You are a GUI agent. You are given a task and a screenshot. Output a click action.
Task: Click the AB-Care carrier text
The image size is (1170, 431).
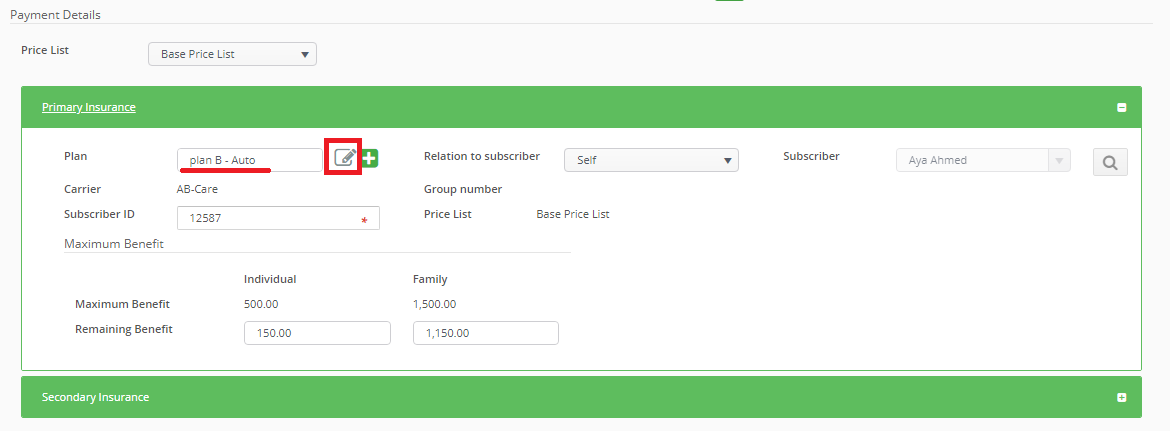coord(197,189)
